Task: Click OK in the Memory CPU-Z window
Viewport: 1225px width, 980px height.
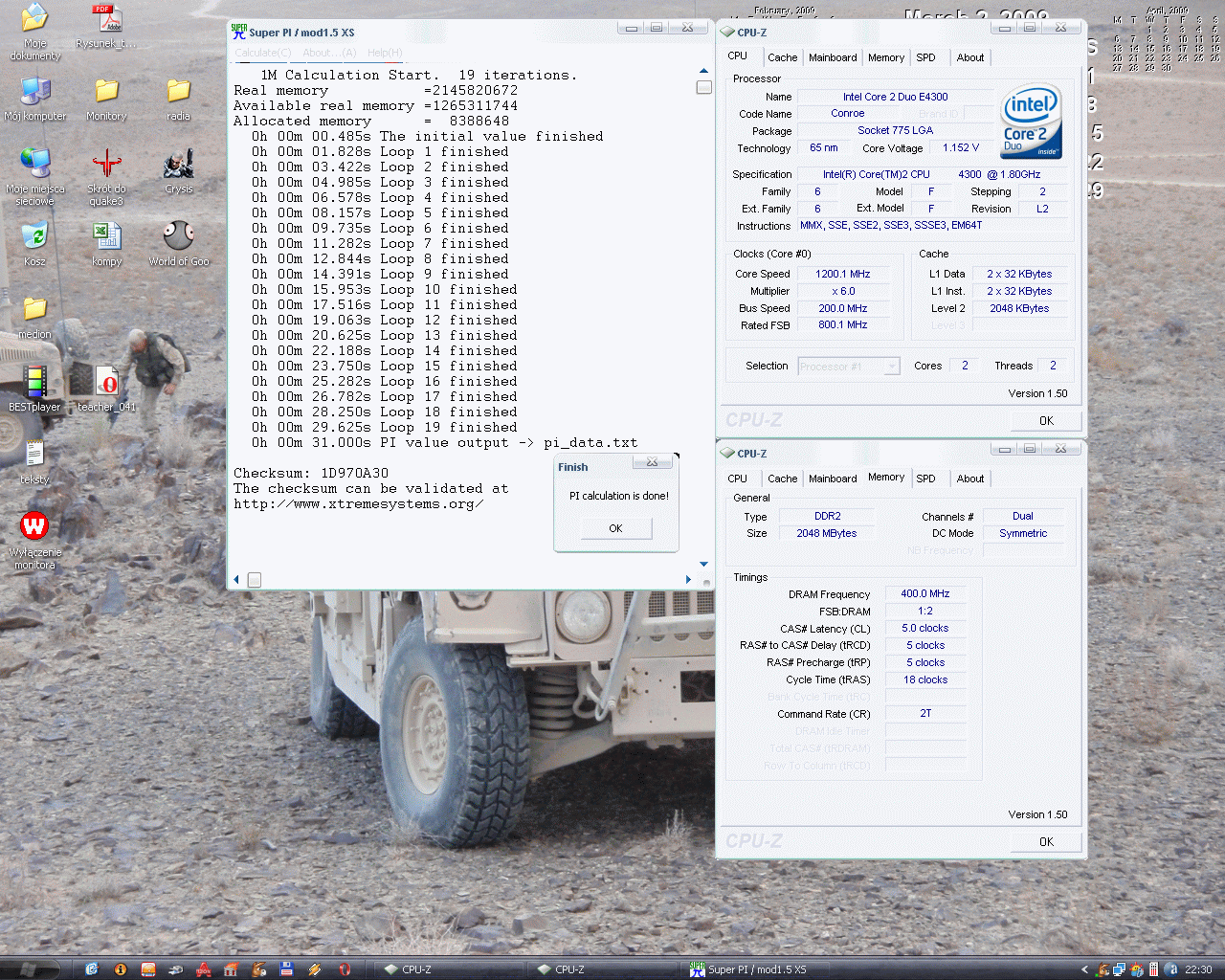Action: tap(1046, 842)
